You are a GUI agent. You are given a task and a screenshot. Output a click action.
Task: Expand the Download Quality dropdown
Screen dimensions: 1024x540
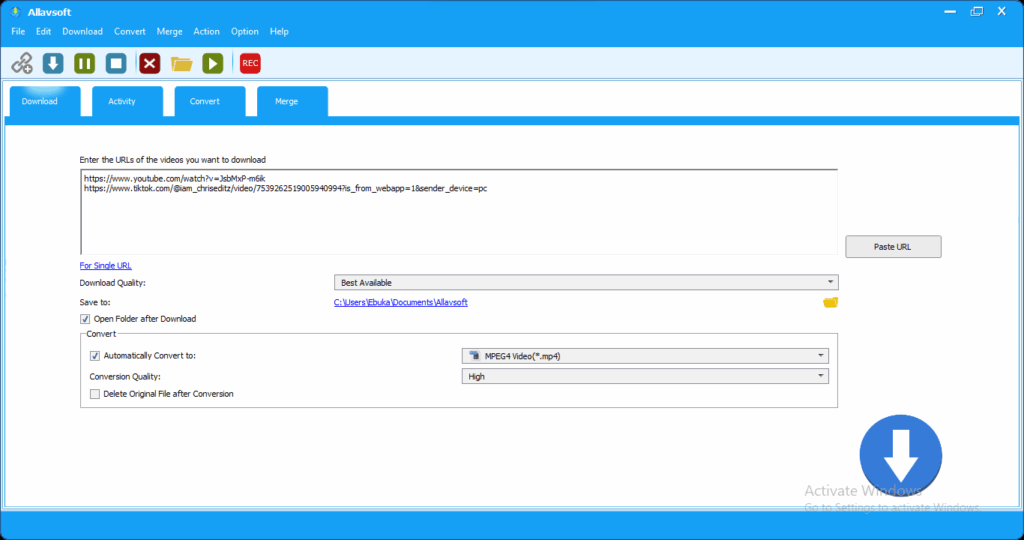tap(586, 283)
